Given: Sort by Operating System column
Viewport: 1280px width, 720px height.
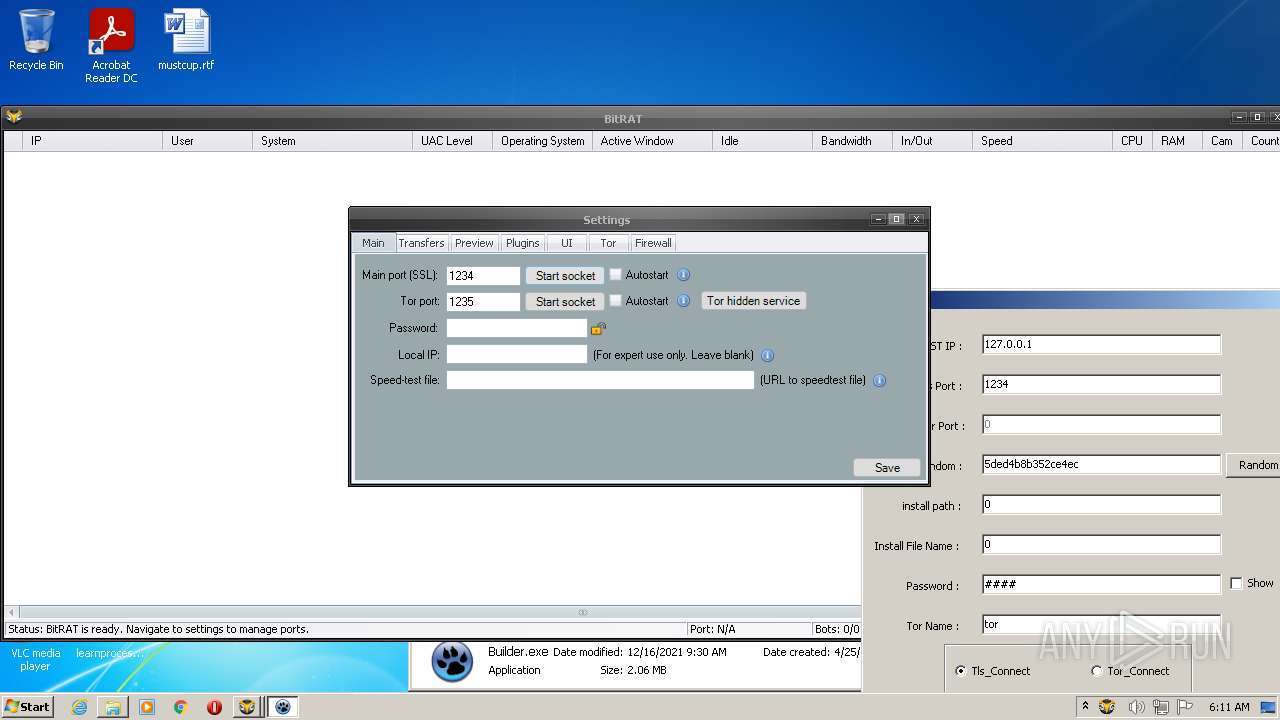Looking at the screenshot, I should [542, 141].
